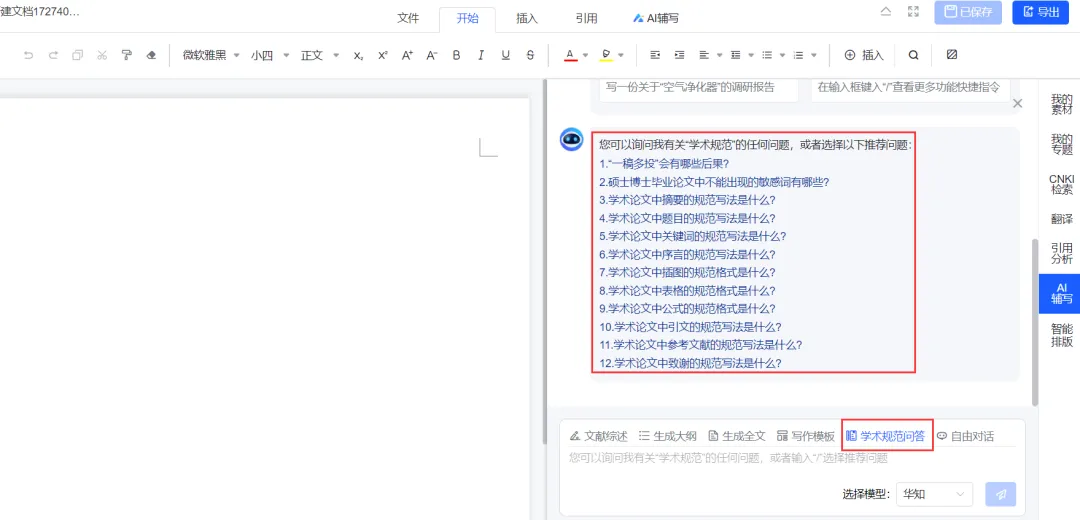
Task: Switch to the 引用 tab
Action: point(586,19)
